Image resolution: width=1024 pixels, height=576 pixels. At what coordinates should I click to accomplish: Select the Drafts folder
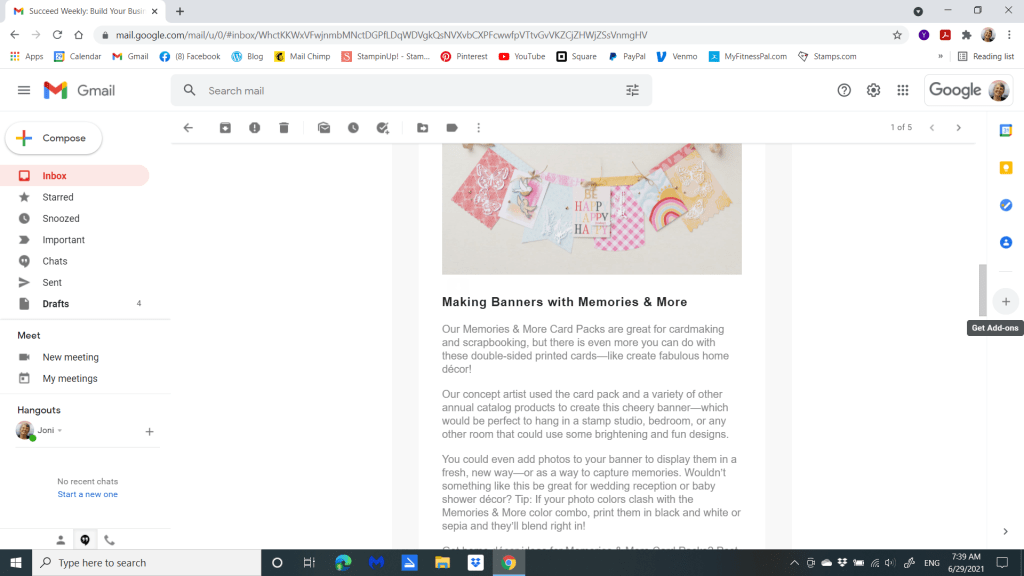[56, 304]
